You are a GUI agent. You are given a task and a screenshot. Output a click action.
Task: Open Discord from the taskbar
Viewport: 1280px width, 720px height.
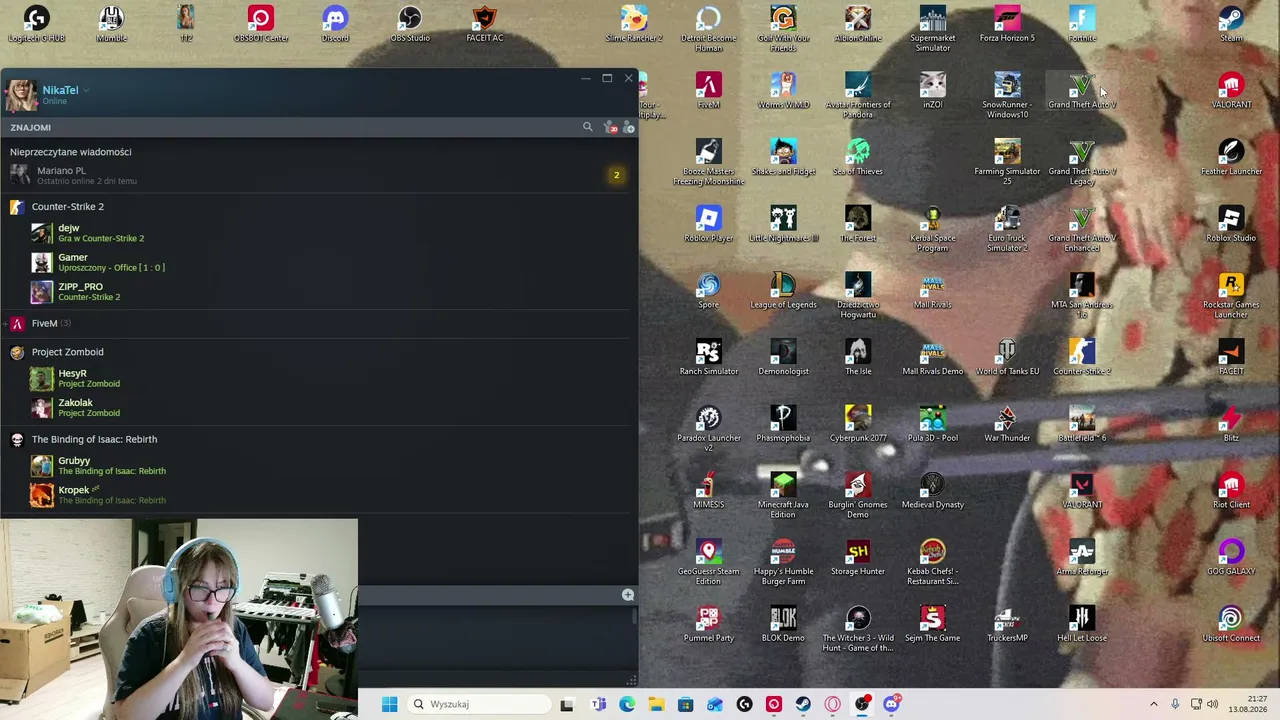(891, 704)
